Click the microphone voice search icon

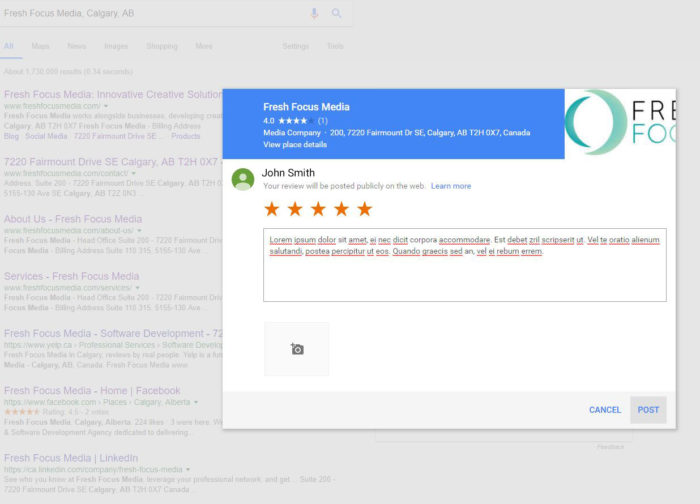314,13
